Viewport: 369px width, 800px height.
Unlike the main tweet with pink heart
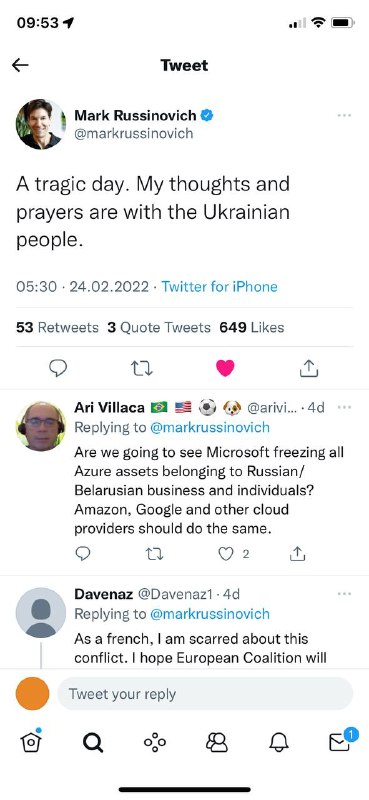point(225,368)
